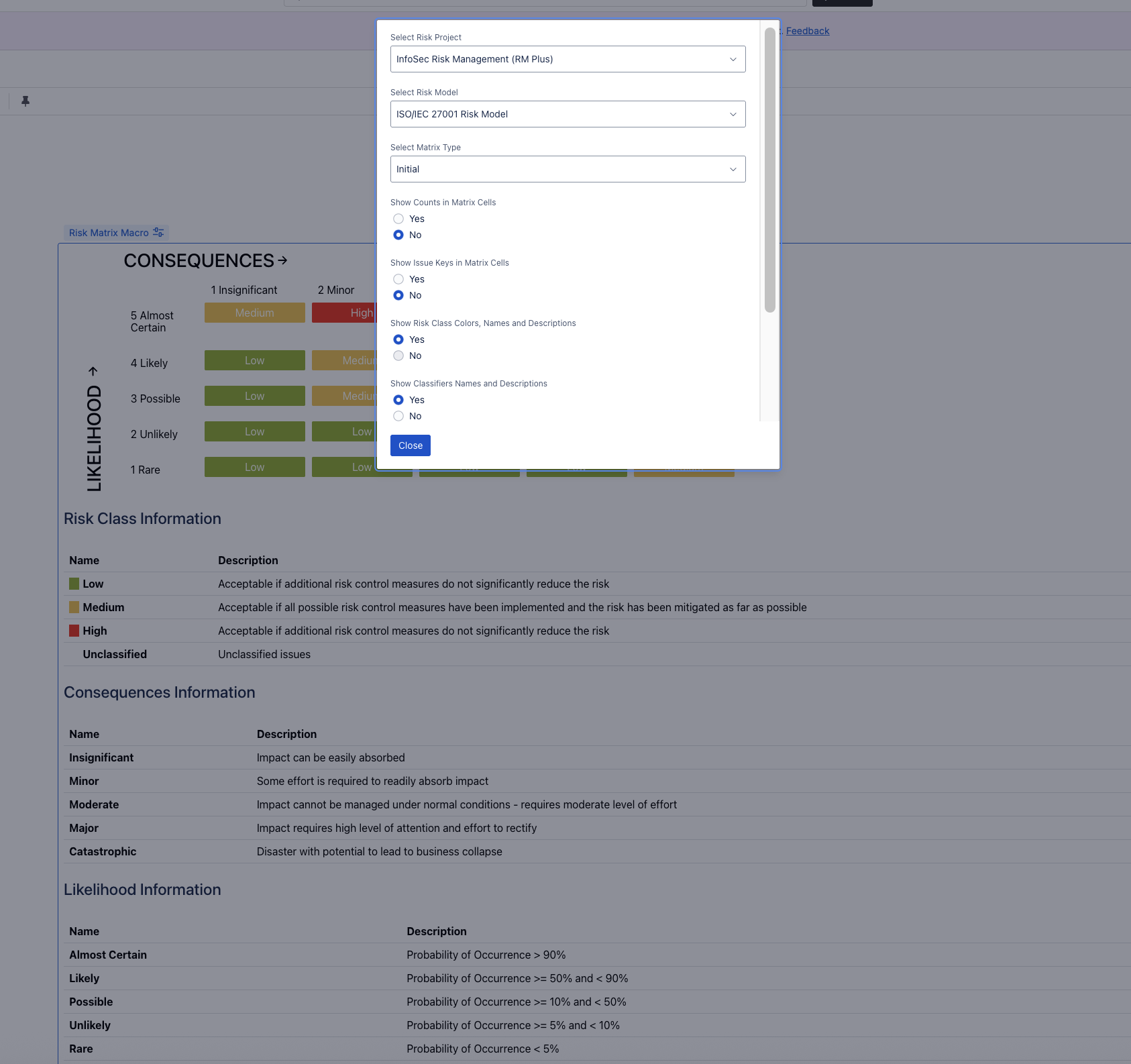
Task: Select No for Show Risk Class Colors option
Action: (398, 356)
